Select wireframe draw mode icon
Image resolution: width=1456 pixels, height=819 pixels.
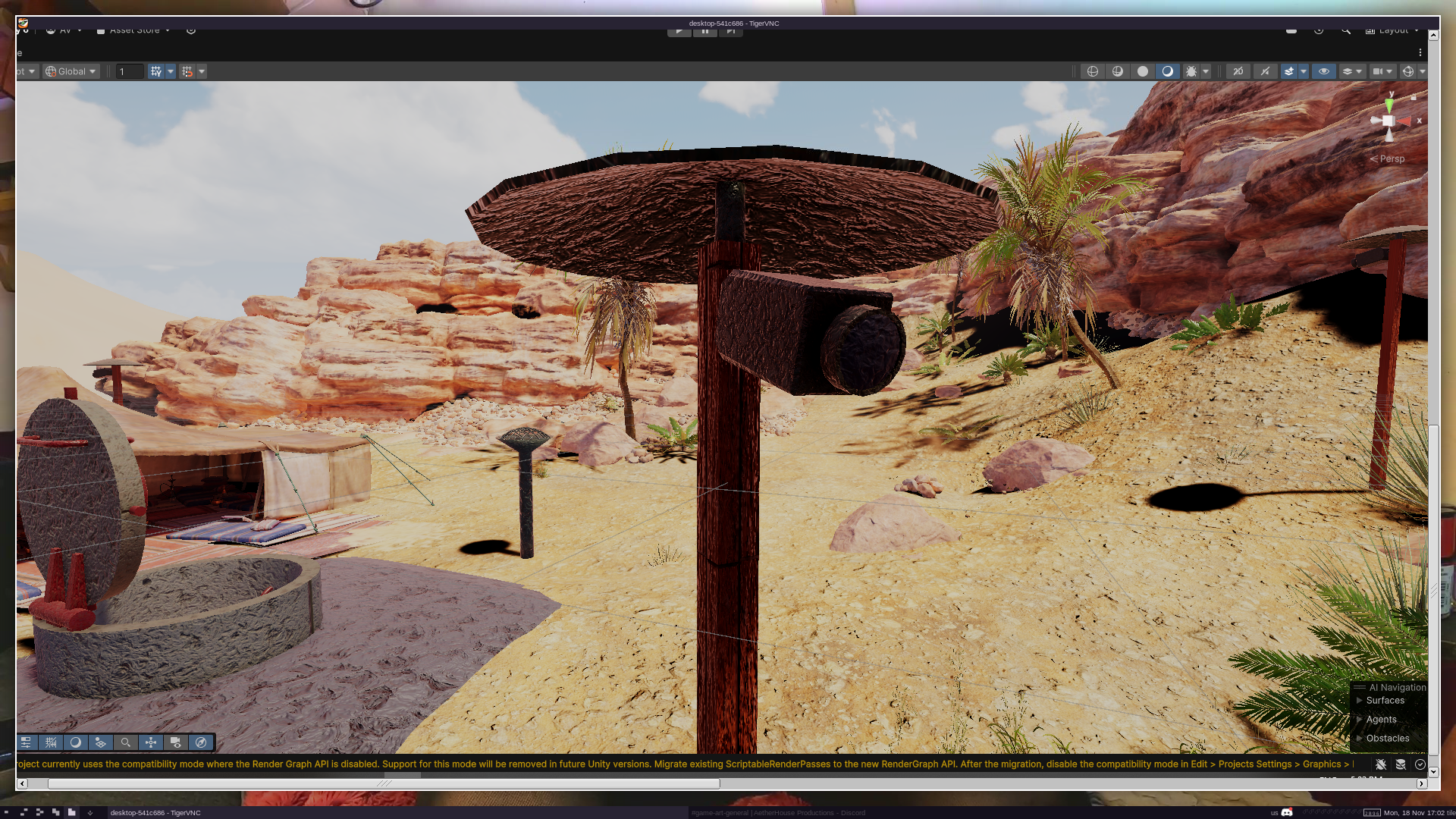1093,71
